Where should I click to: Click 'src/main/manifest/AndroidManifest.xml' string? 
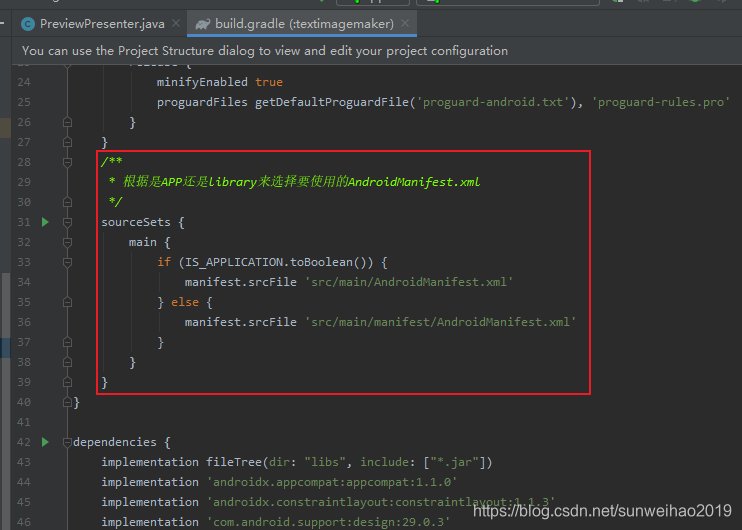click(x=440, y=322)
